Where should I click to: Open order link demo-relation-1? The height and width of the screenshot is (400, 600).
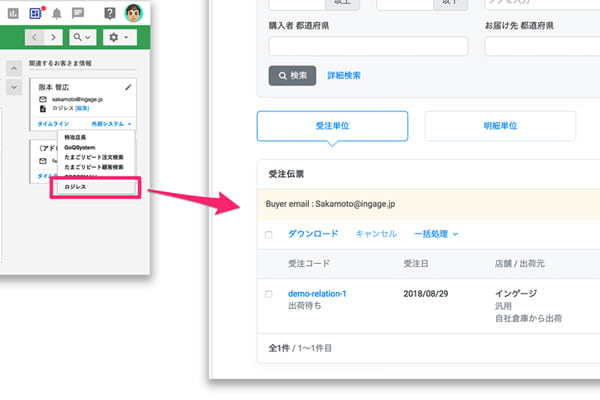point(317,293)
